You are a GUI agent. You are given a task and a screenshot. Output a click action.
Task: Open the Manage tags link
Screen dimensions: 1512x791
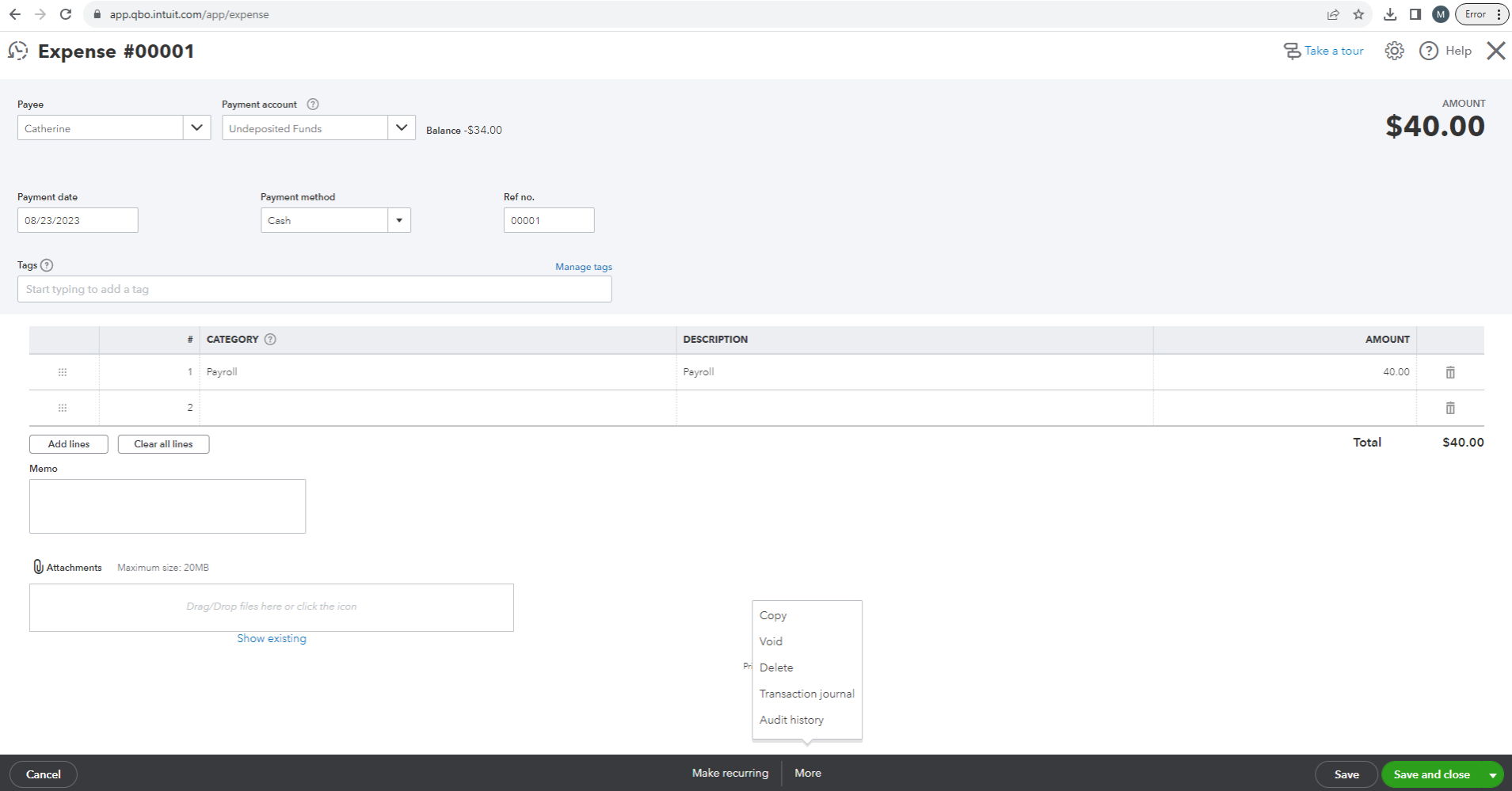[584, 267]
